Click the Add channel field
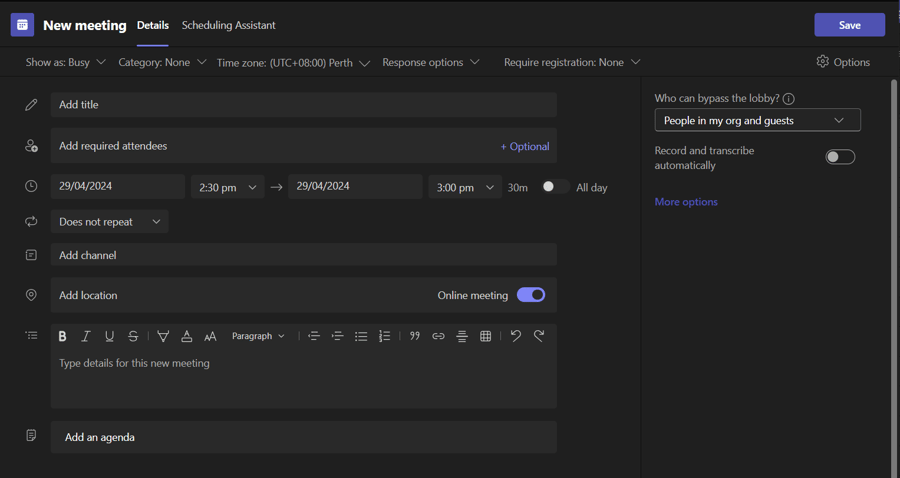 click(304, 254)
